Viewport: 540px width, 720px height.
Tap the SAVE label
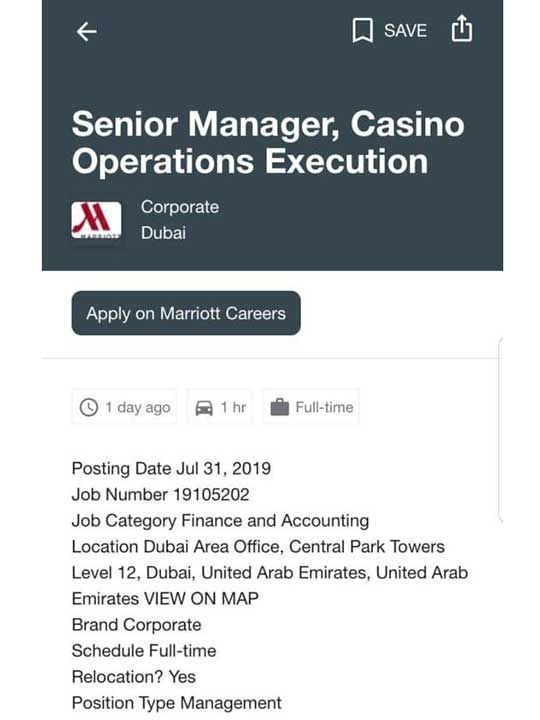pos(405,31)
